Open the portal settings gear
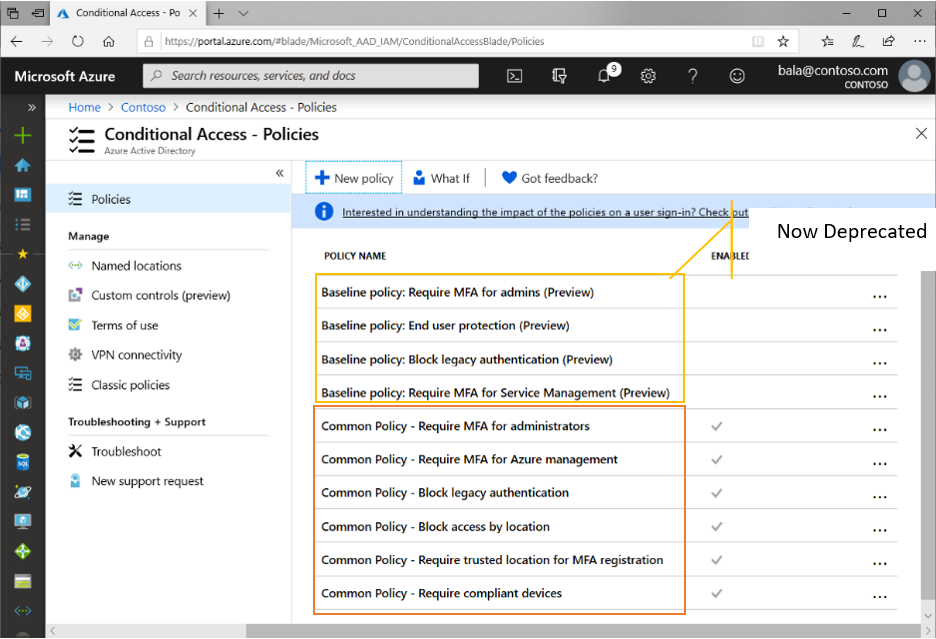Image resolution: width=936 pixels, height=639 pixels. pyautogui.click(x=648, y=76)
